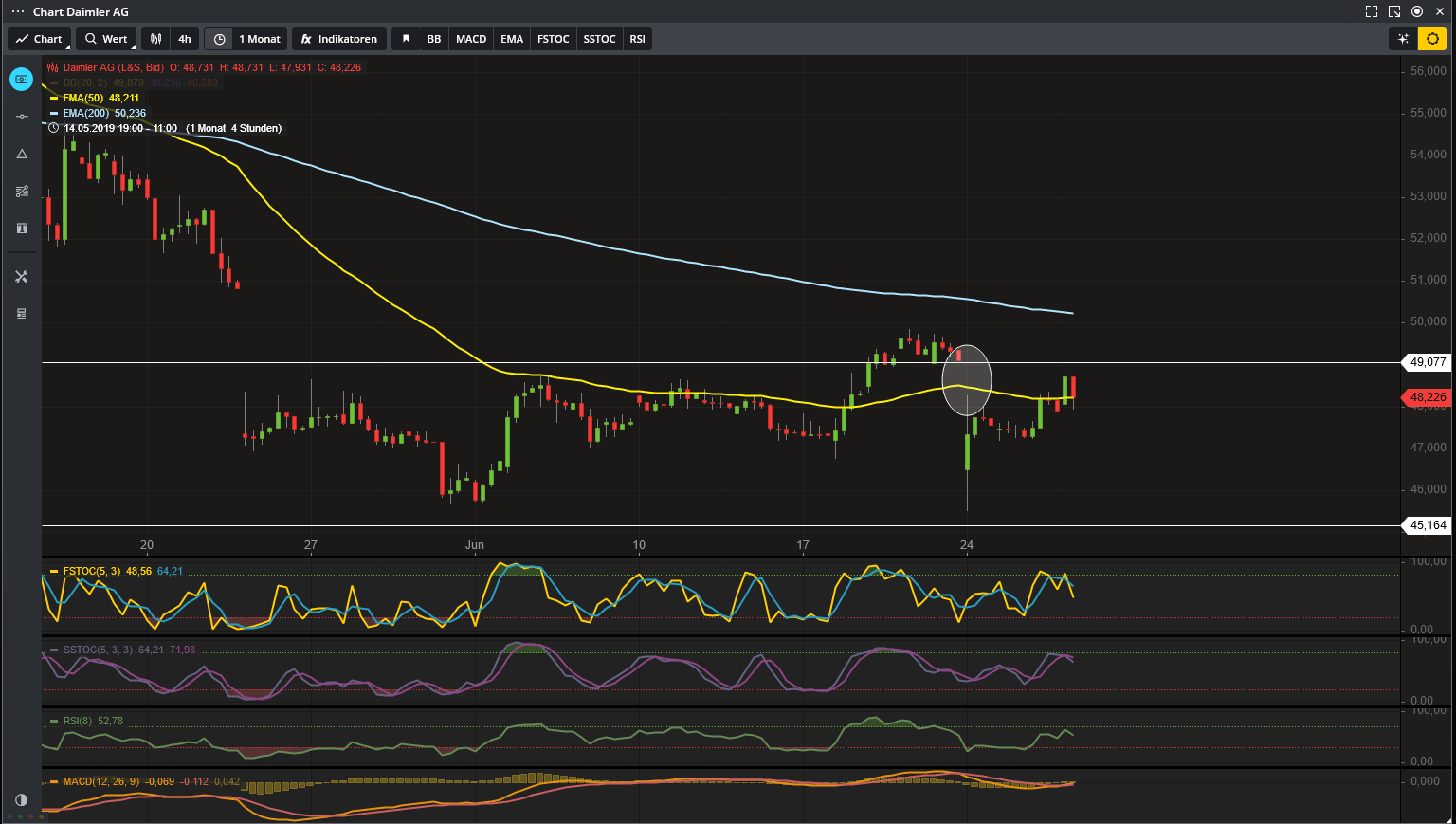Click the cyan screenshot camera sidebar icon
The width and height of the screenshot is (1456, 824).
(22, 79)
